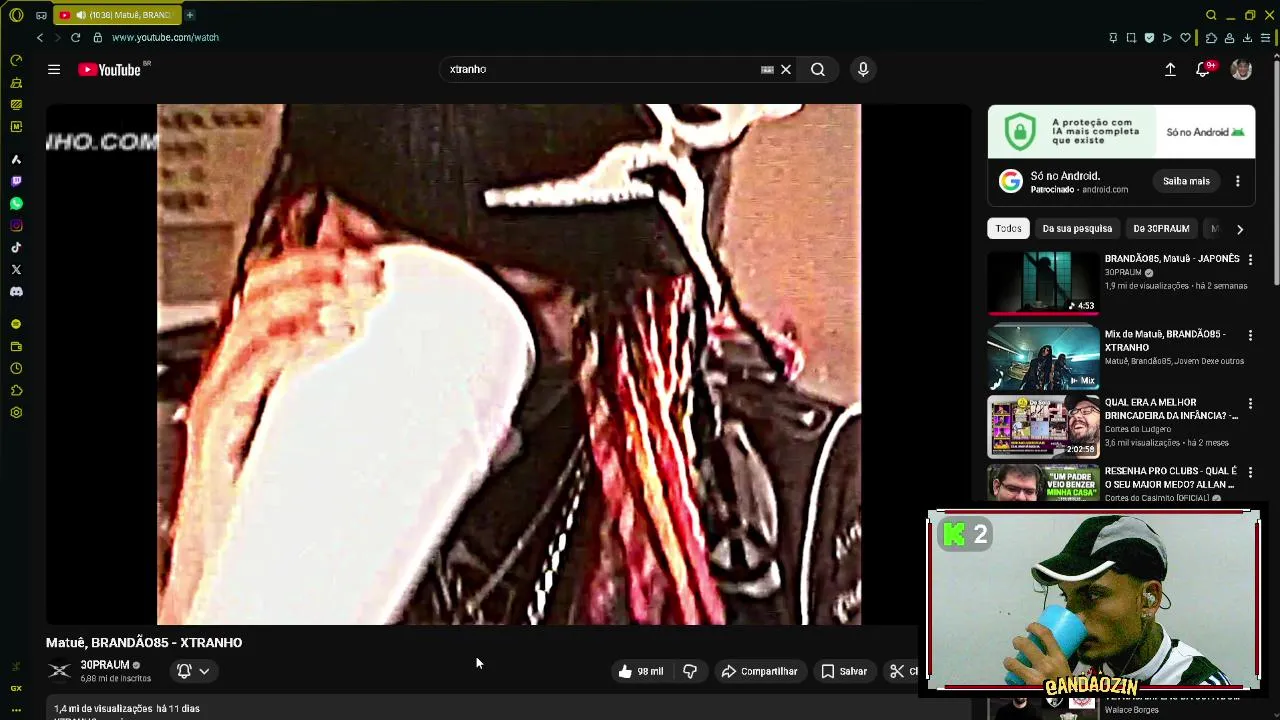
Task: Open the on-screen keyboard in search box
Action: click(x=767, y=69)
